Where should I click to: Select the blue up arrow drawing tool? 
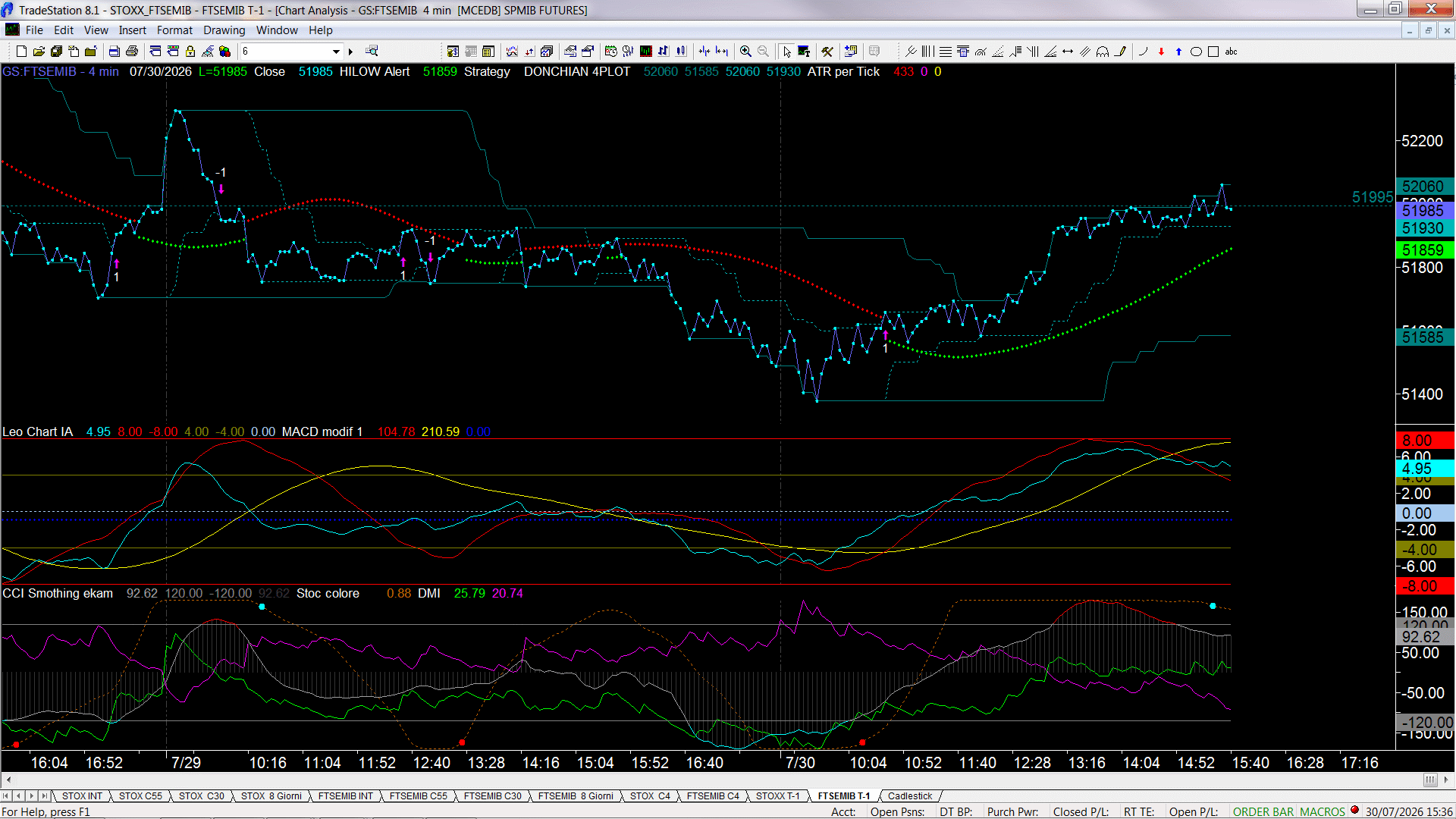1178,52
